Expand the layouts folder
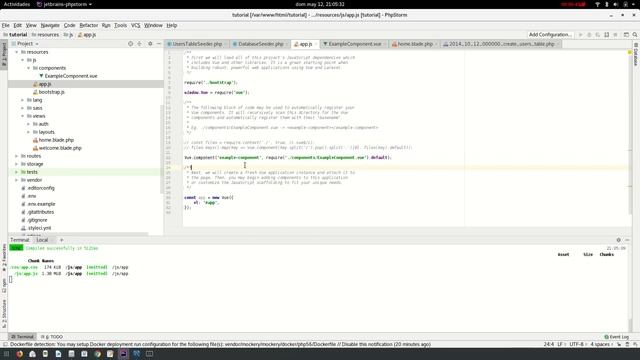Screen dimensions: 640x360 point(29,132)
